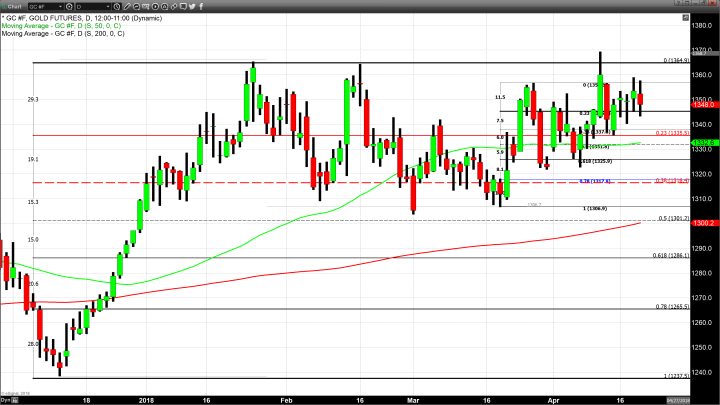This screenshot has width=720, height=405.
Task: Click the red 1300.2 price label on axis
Action: 699,223
